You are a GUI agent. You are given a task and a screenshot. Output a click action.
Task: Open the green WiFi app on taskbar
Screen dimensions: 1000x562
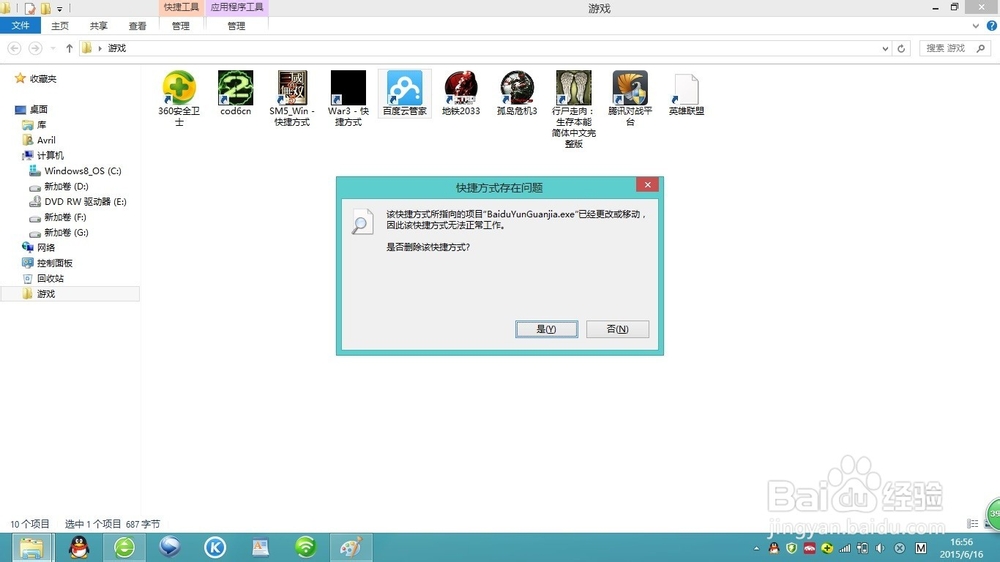[x=305, y=547]
